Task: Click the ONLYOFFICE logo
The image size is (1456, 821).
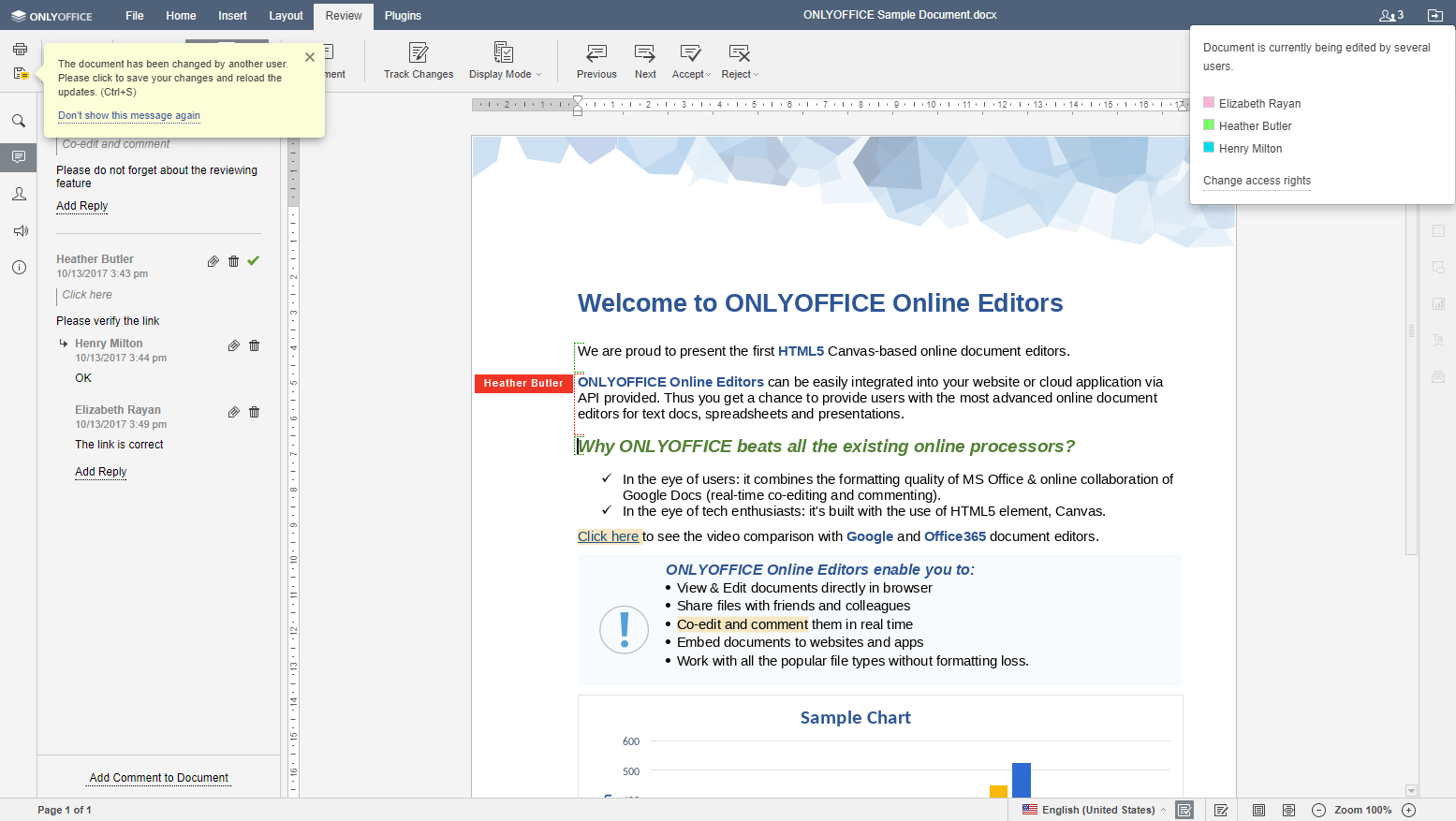Action: pos(51,16)
